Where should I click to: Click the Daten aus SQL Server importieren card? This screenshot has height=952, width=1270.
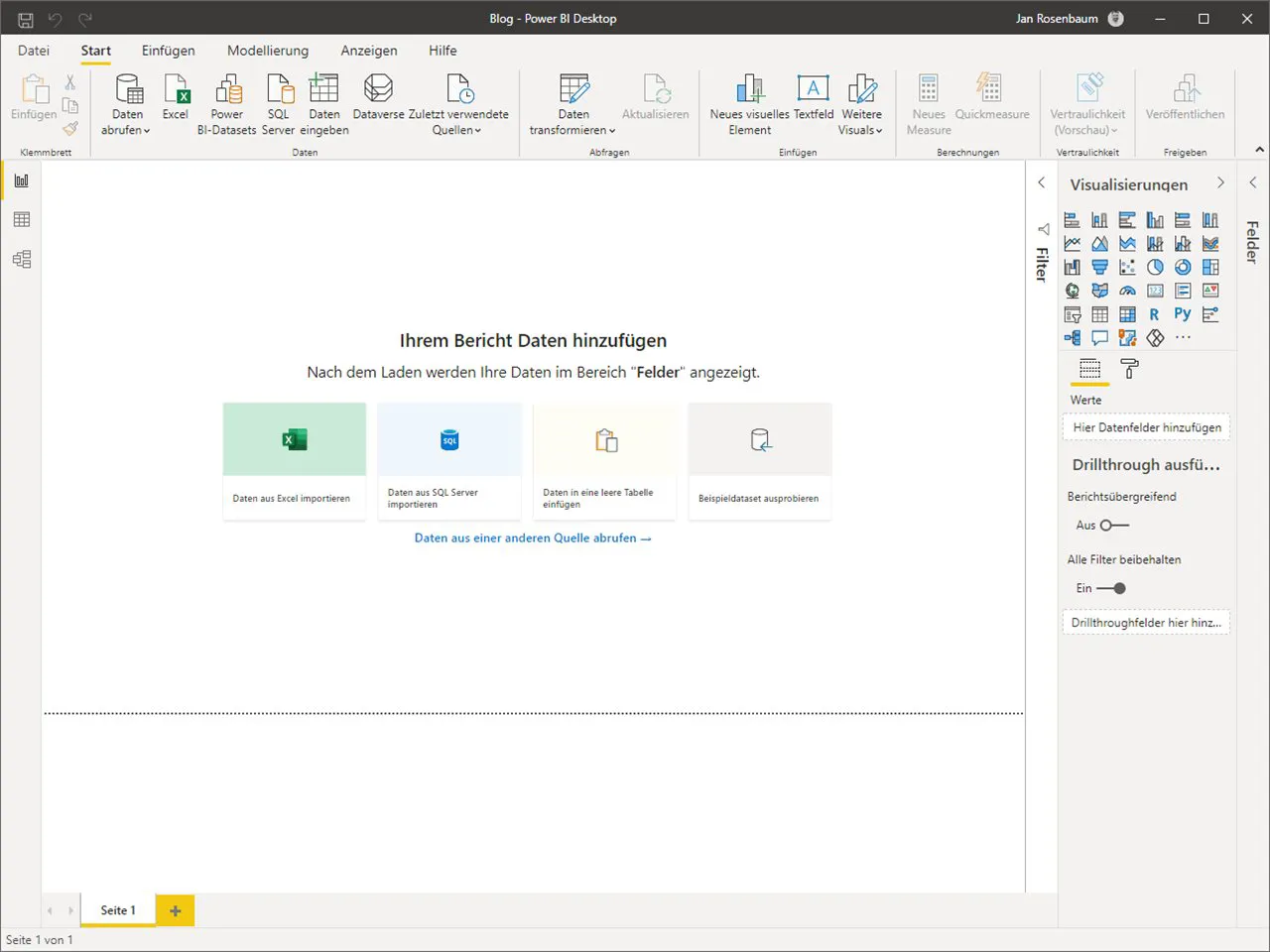pos(449,461)
